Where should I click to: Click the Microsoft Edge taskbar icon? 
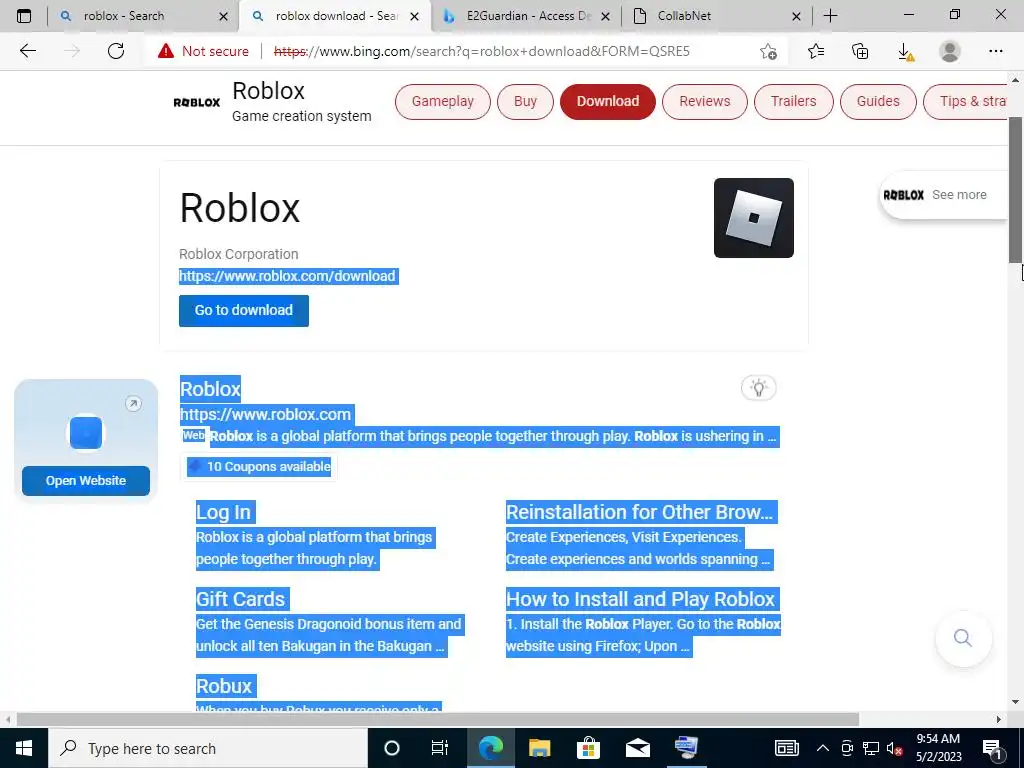tap(490, 748)
